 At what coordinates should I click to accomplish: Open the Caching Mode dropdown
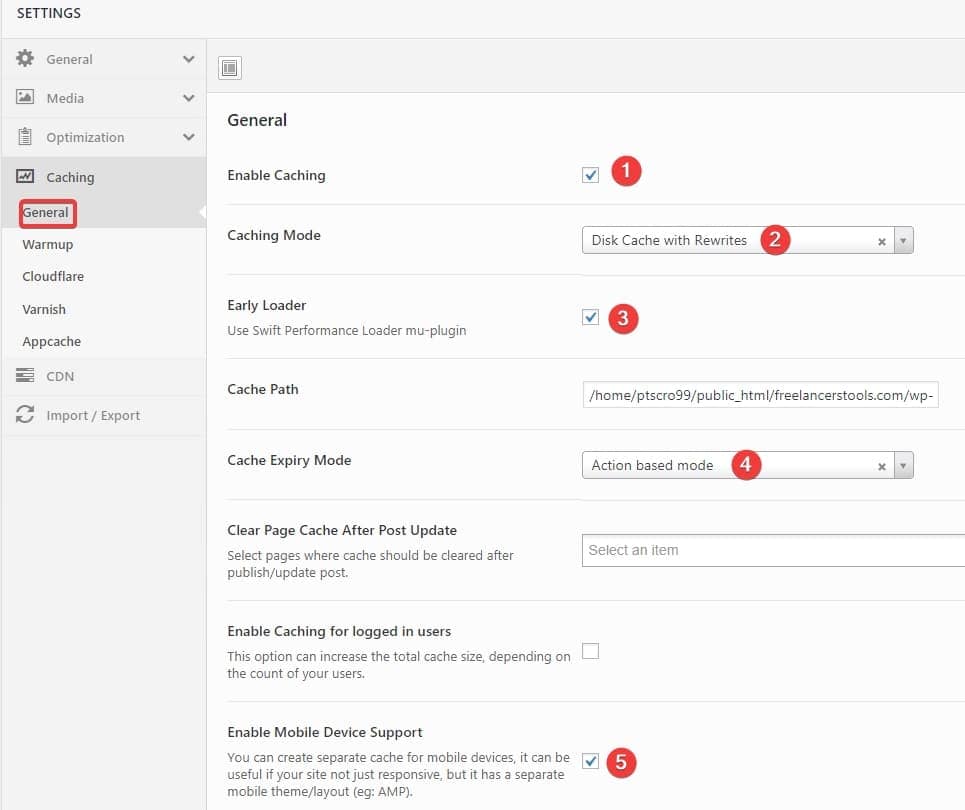point(903,240)
